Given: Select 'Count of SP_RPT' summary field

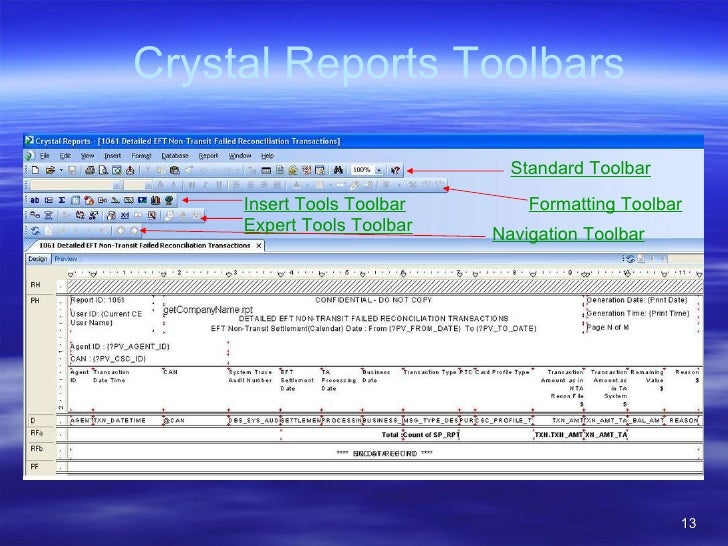Looking at the screenshot, I should coord(431,435).
